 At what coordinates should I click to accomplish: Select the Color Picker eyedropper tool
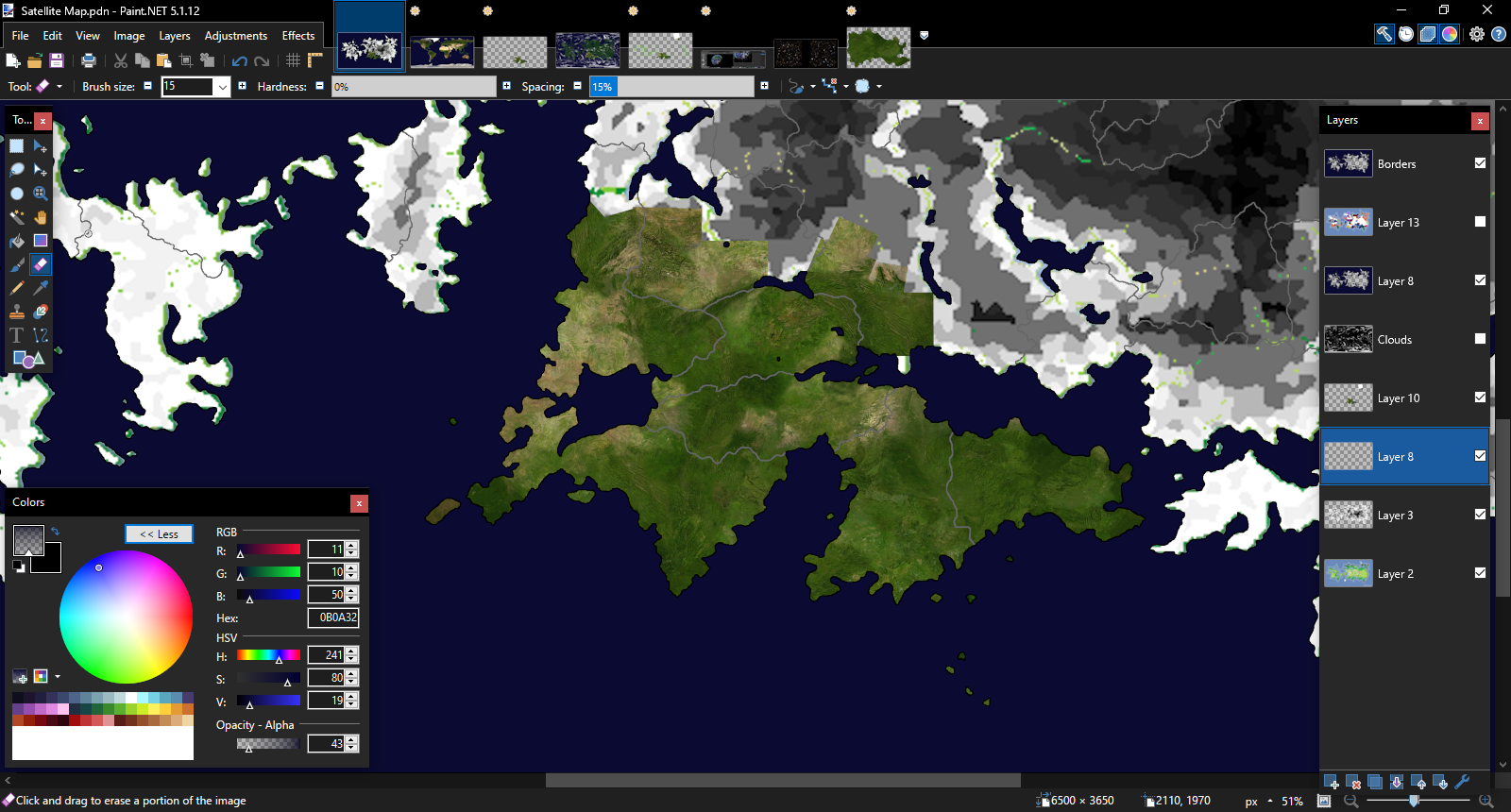41,288
